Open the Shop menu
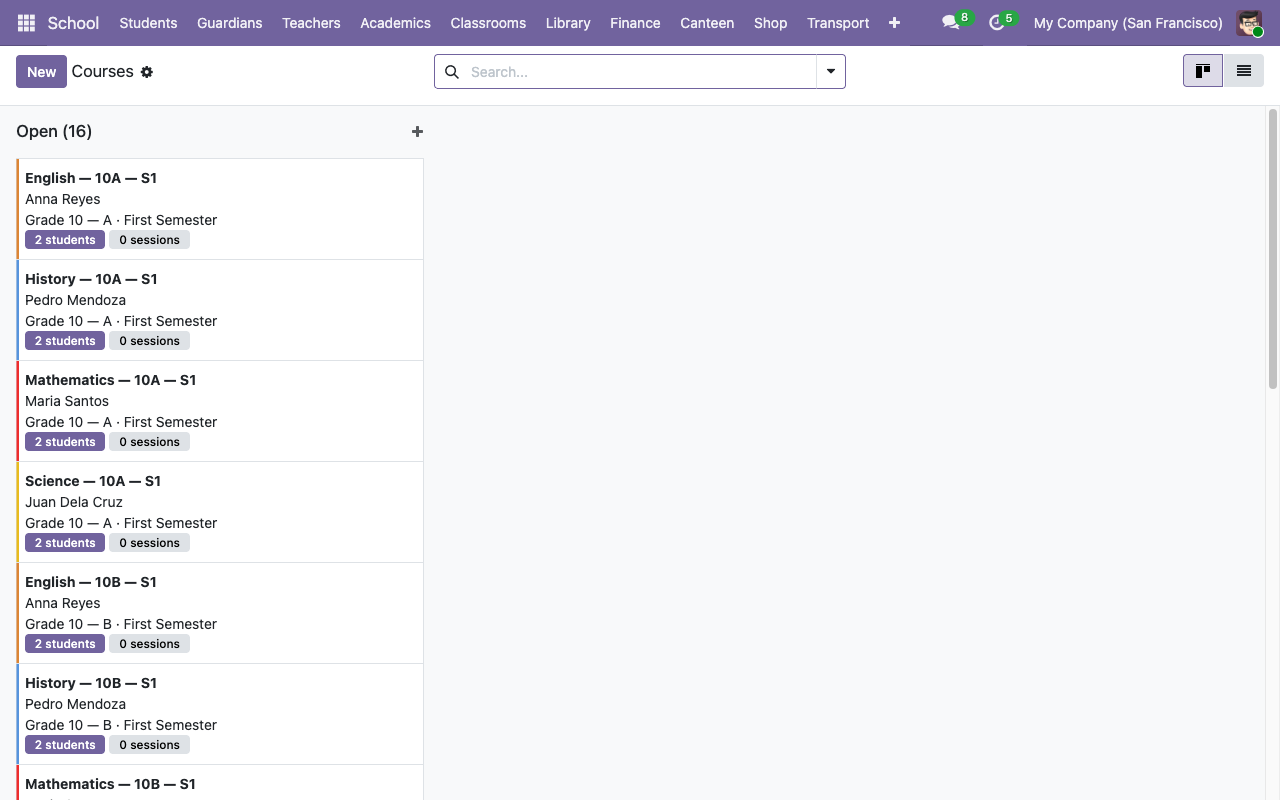The width and height of the screenshot is (1280, 800). pyautogui.click(x=770, y=23)
